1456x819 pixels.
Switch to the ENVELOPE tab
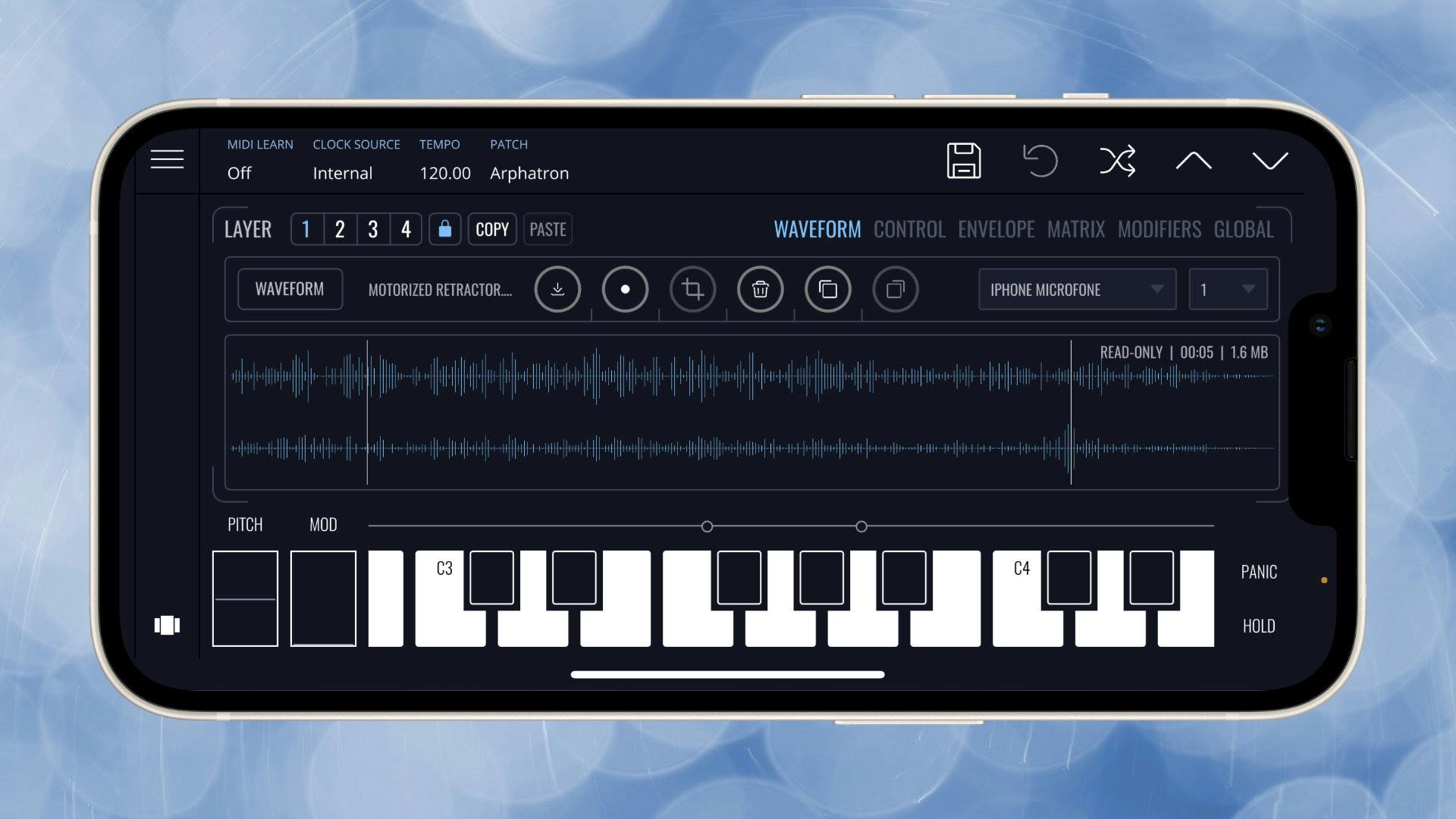tap(995, 228)
